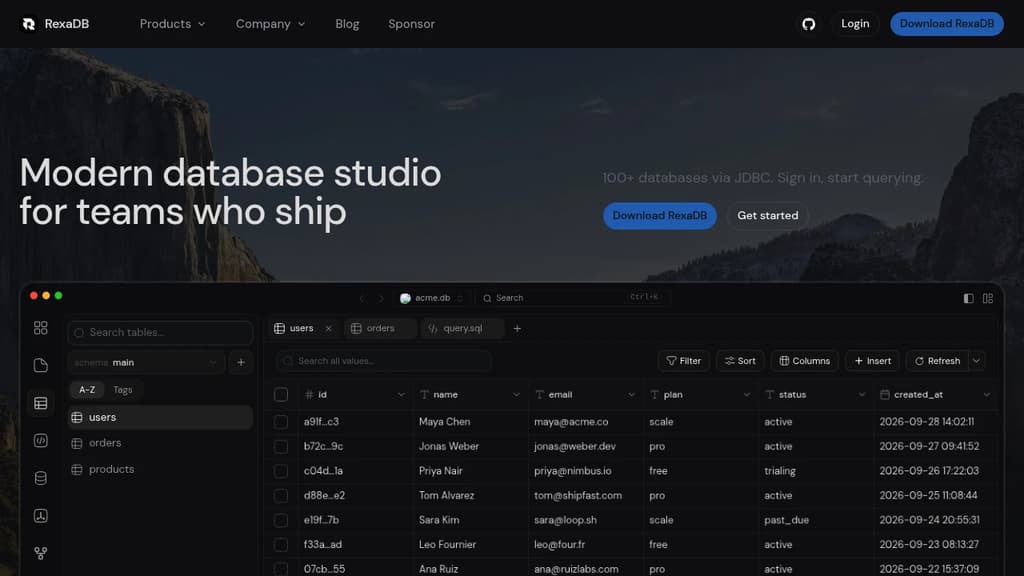The height and width of the screenshot is (576, 1024).
Task: Open the database cylinder sidebar icon
Action: coord(40,478)
